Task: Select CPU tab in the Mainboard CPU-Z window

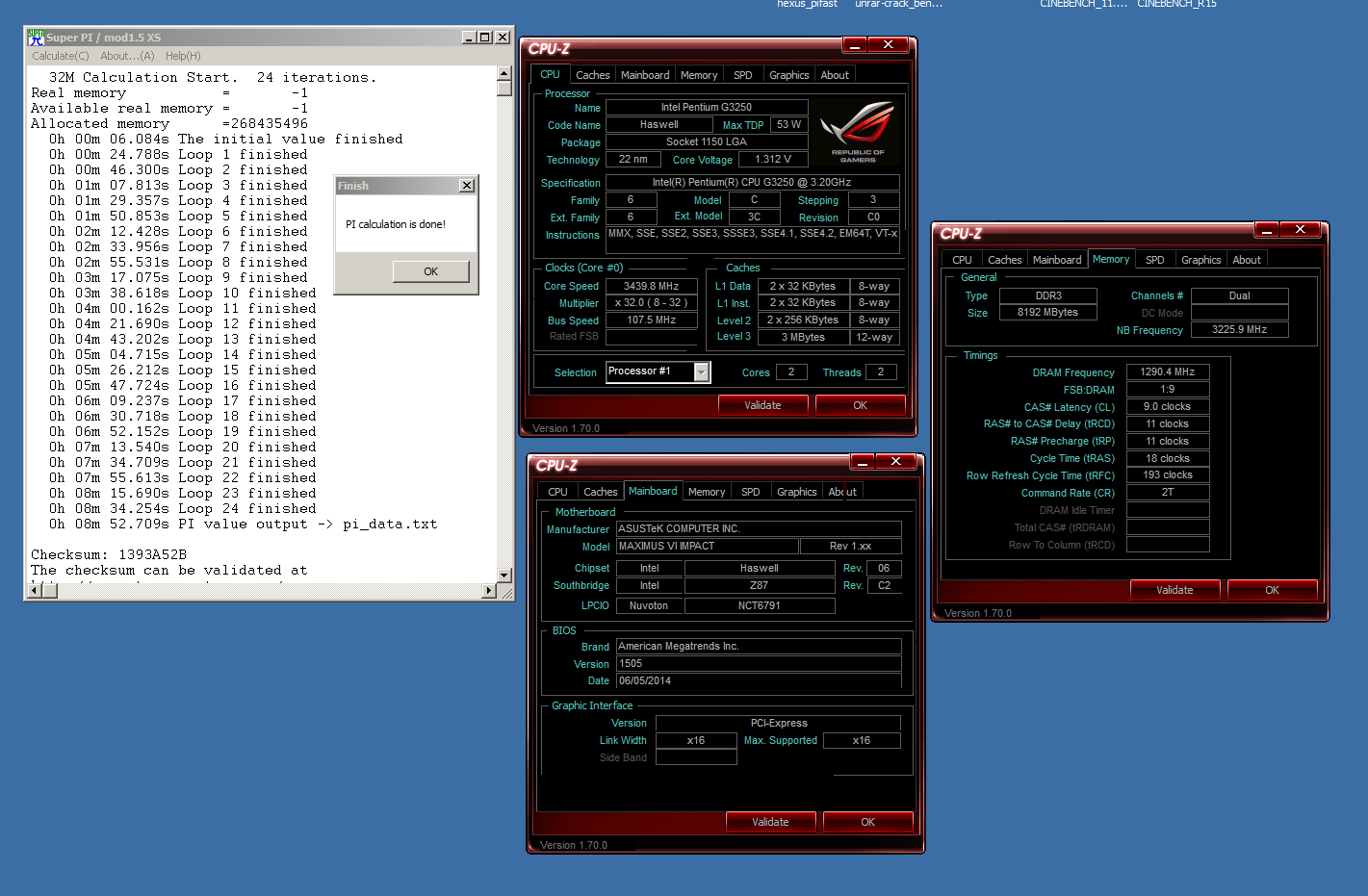Action: pos(558,492)
